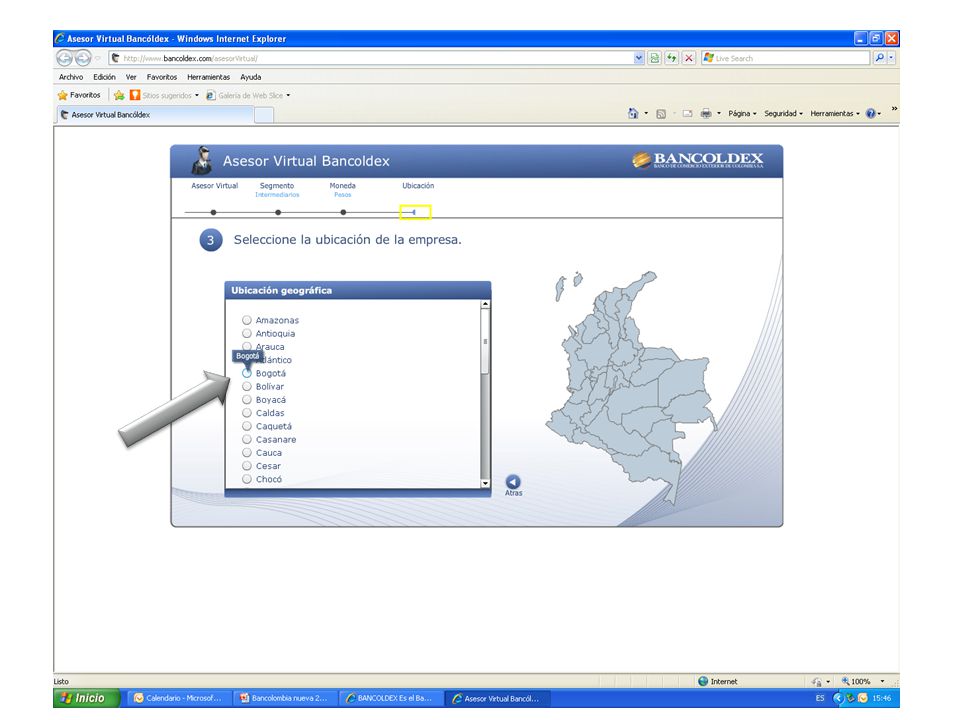
Task: Switch to BANCOLDEX Es el Ba taskbar window
Action: (x=391, y=698)
